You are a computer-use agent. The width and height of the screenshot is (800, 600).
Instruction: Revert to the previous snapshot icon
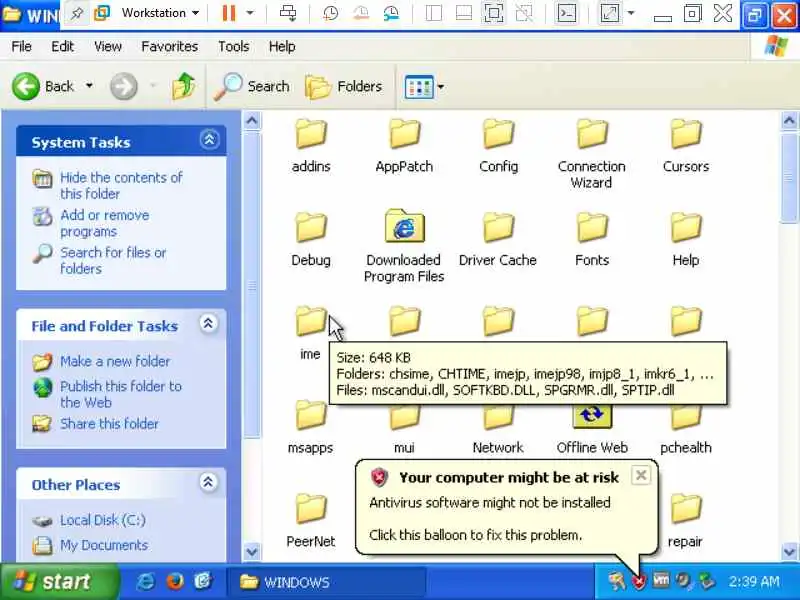click(x=361, y=13)
